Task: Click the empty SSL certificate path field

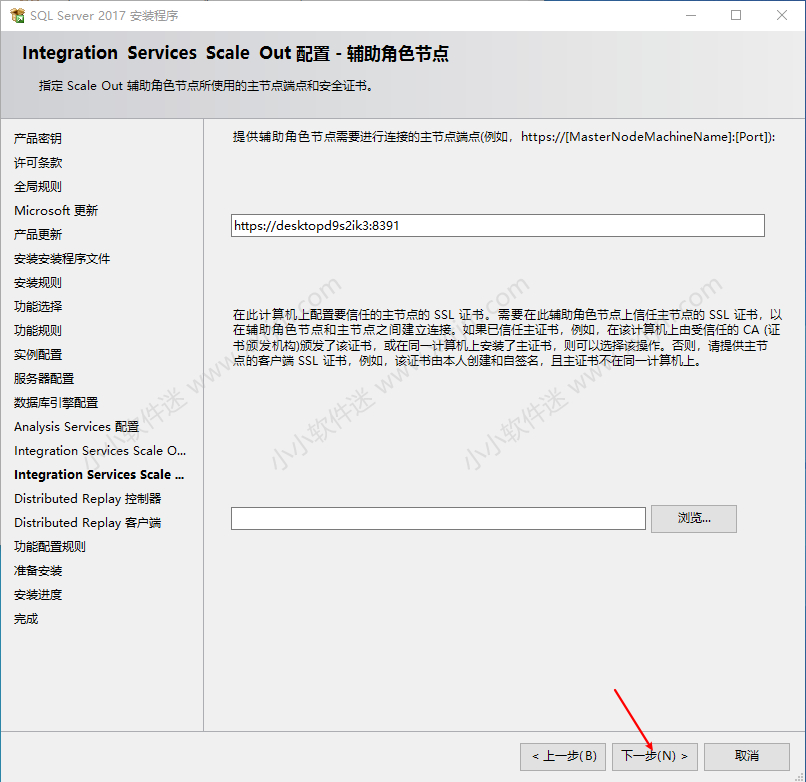Action: [438, 518]
